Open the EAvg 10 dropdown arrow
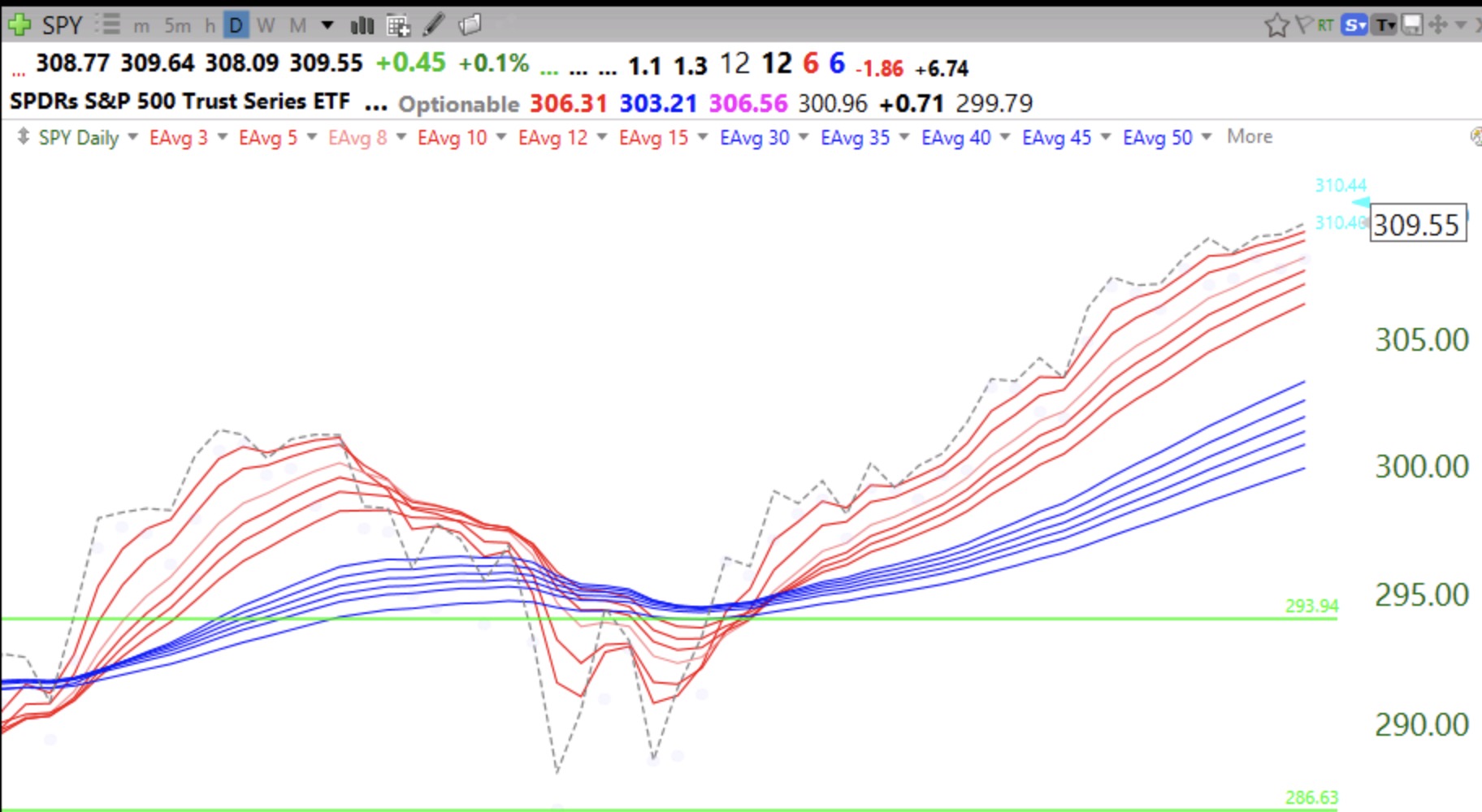The width and height of the screenshot is (1482, 812). coord(501,137)
